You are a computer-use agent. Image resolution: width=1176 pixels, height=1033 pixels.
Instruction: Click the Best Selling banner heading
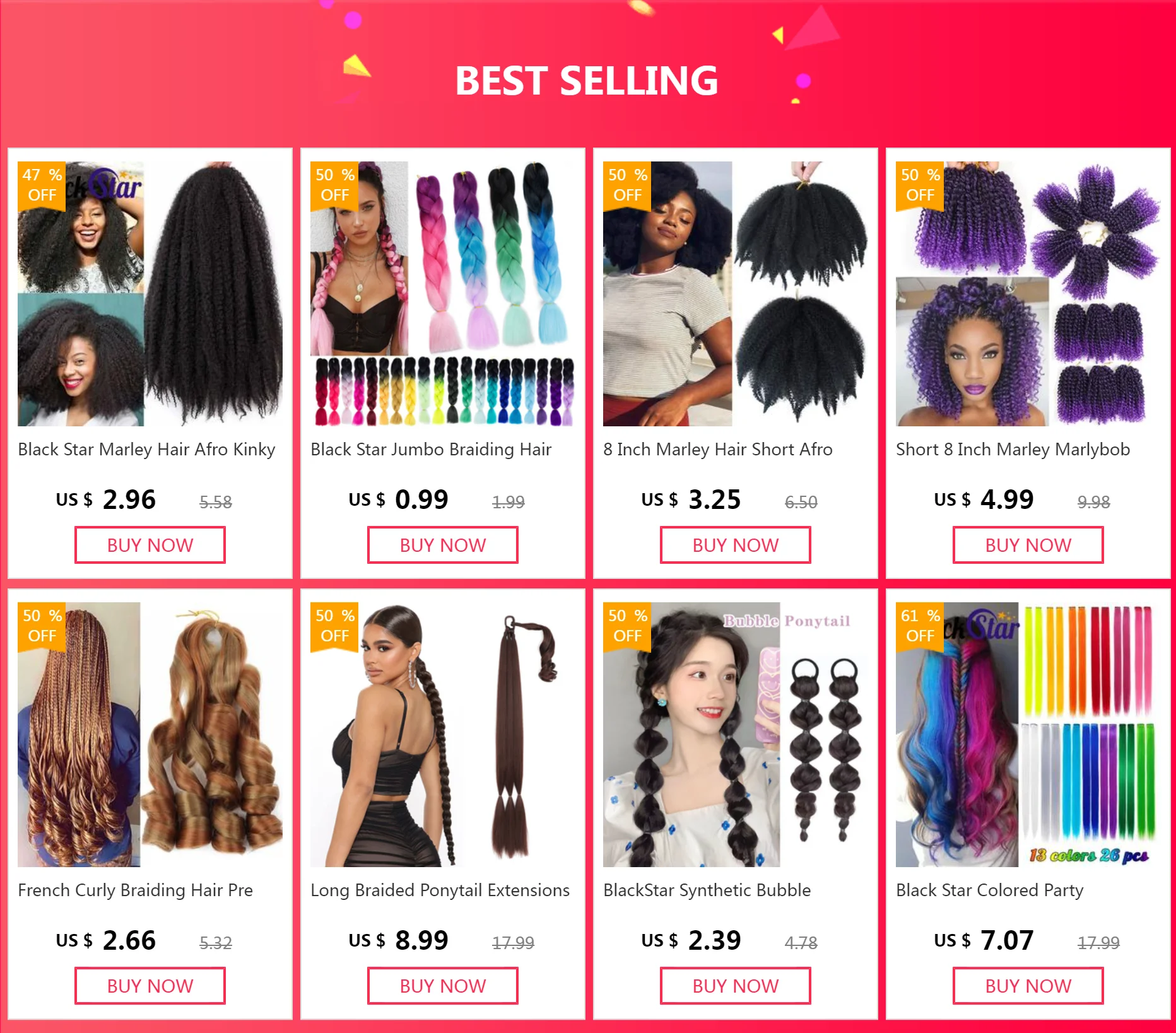pos(587,81)
